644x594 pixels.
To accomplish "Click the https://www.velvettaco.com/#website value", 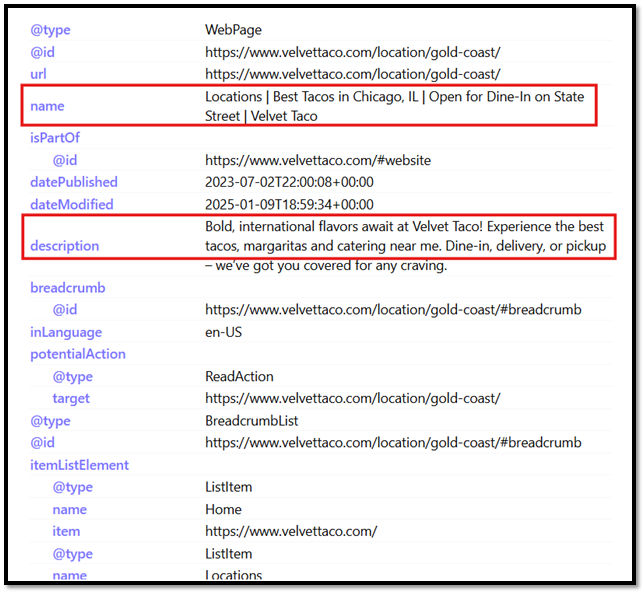I will pos(318,160).
